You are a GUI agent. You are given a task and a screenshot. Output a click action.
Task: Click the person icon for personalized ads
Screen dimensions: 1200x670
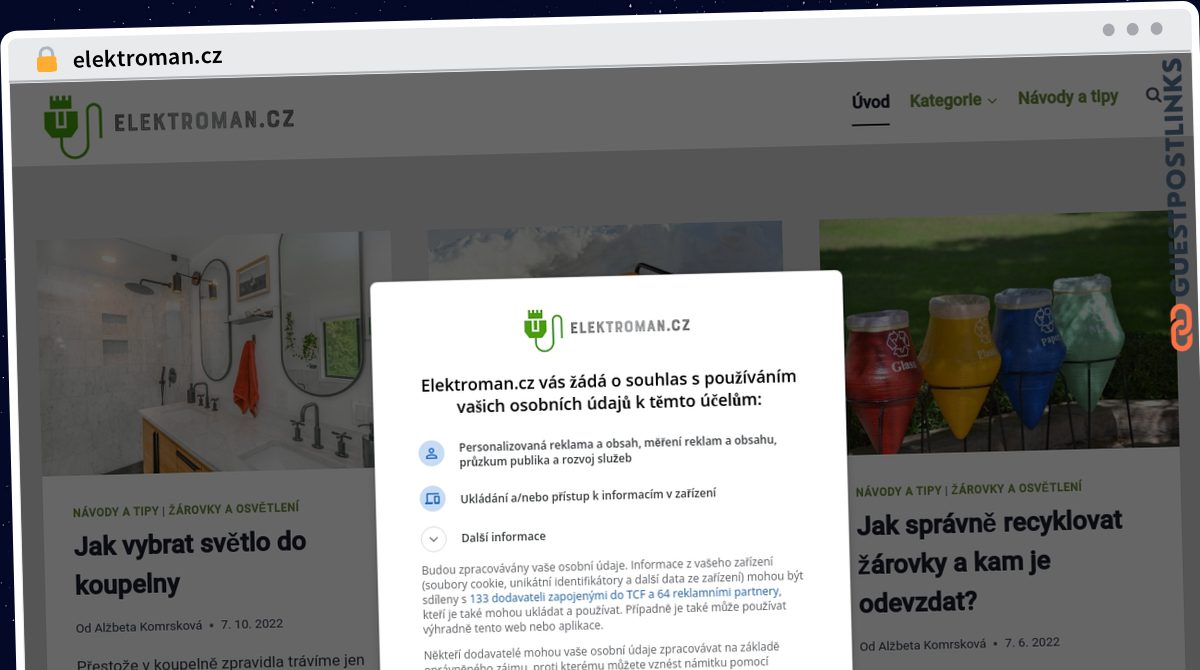tap(431, 453)
